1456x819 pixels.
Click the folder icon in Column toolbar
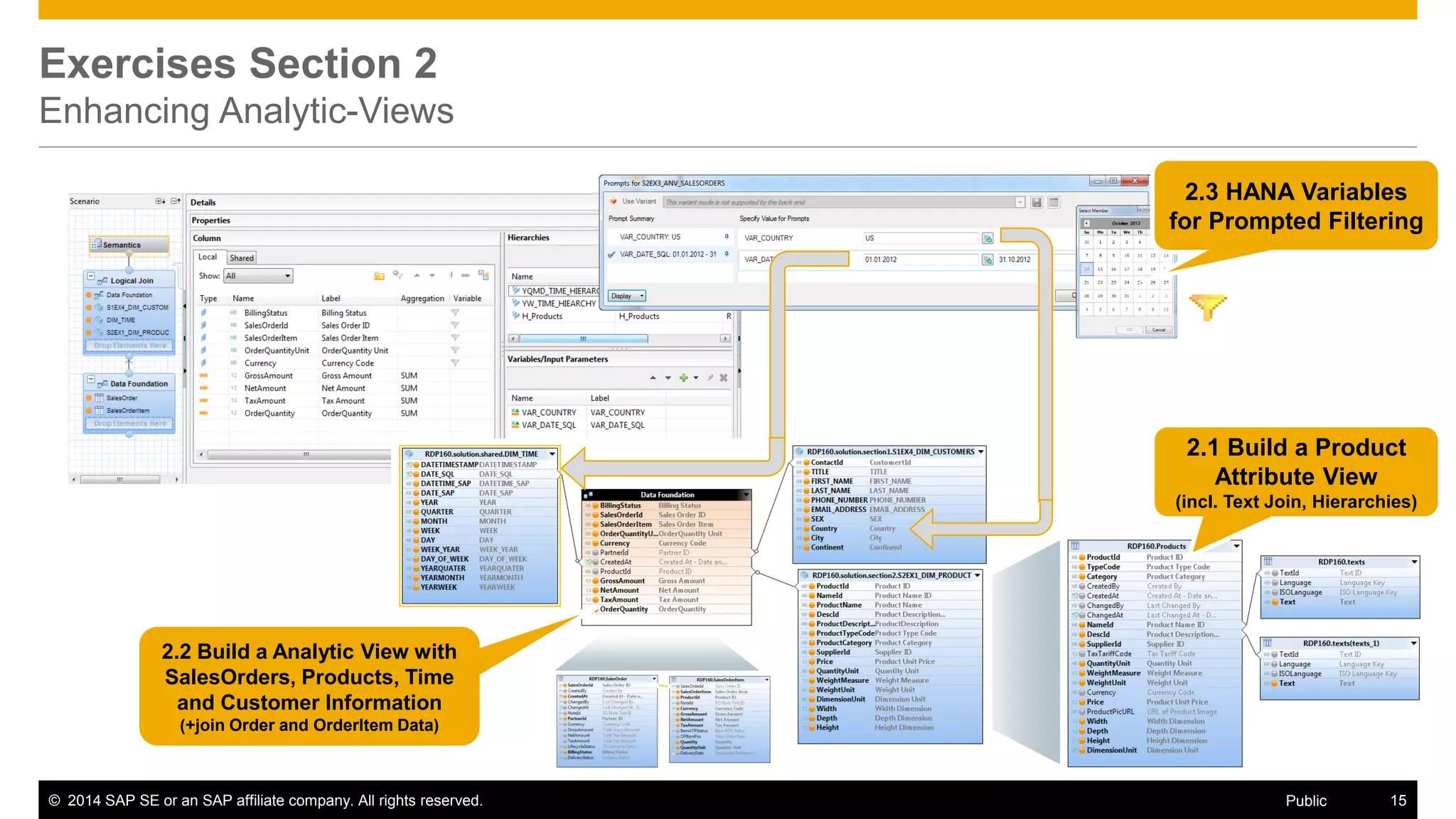coord(379,276)
